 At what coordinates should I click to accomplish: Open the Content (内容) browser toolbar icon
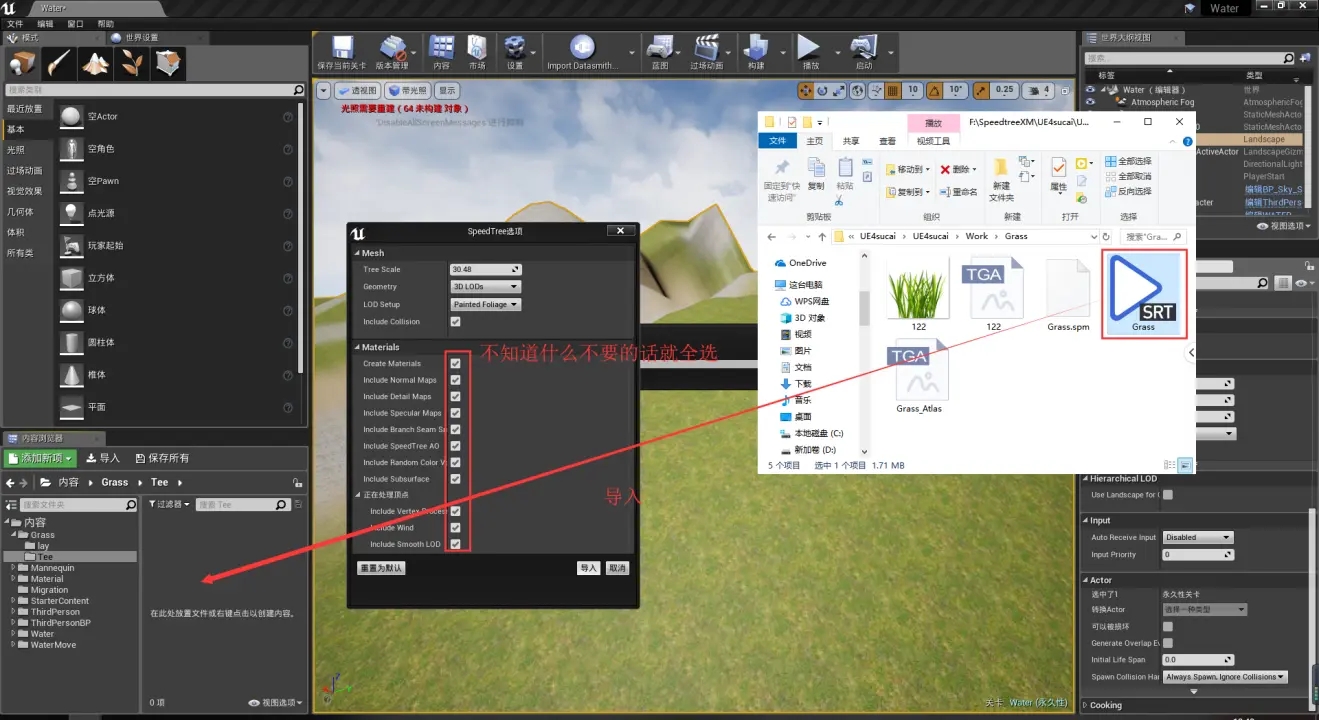pos(441,52)
